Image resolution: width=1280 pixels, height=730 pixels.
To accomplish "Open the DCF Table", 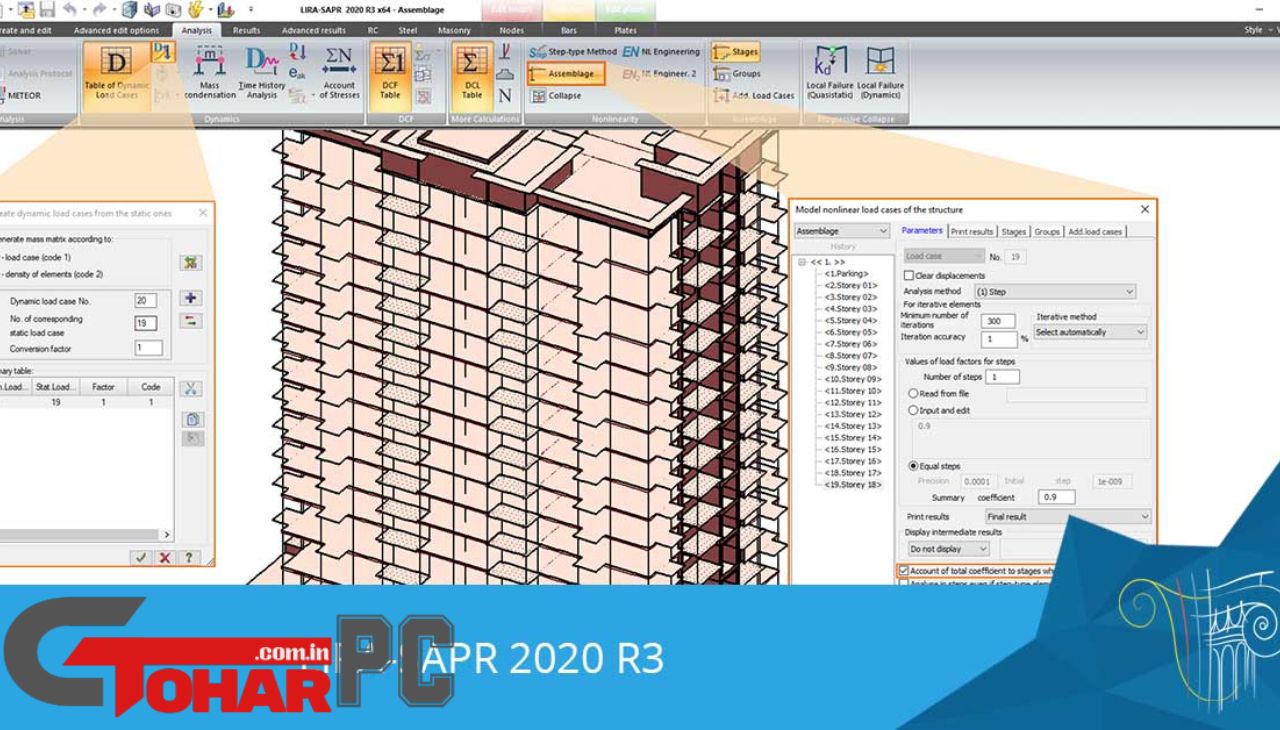I will pos(389,75).
